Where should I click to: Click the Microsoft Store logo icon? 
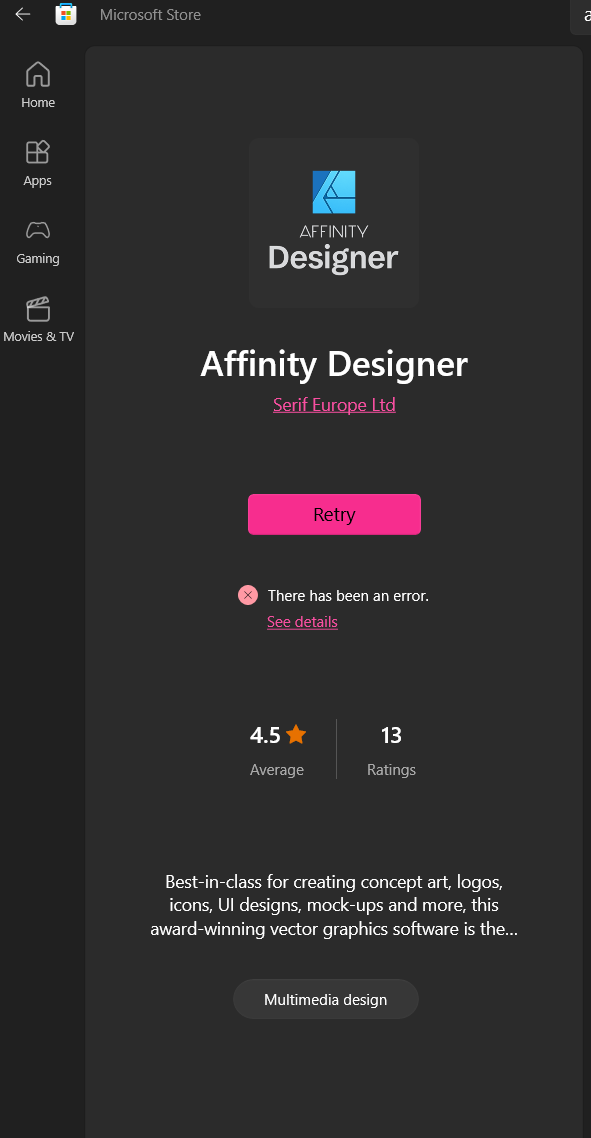[x=66, y=14]
